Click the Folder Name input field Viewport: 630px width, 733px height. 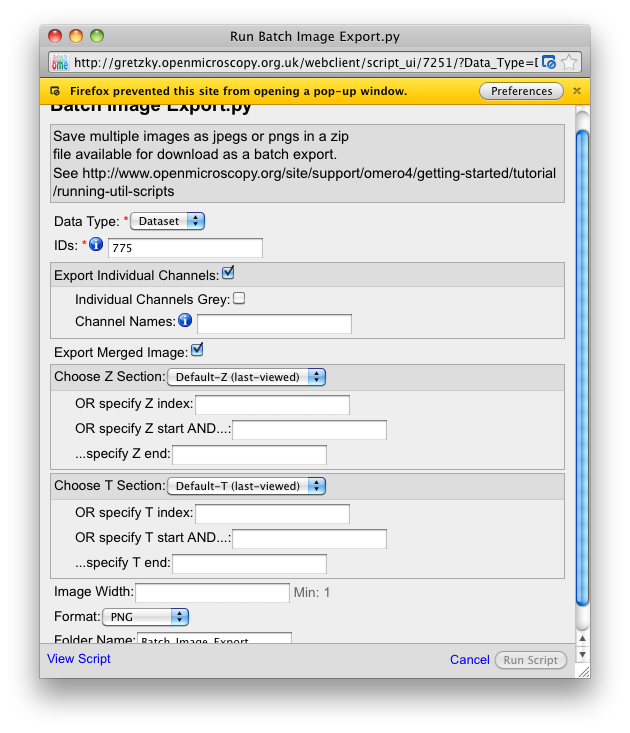[x=214, y=638]
